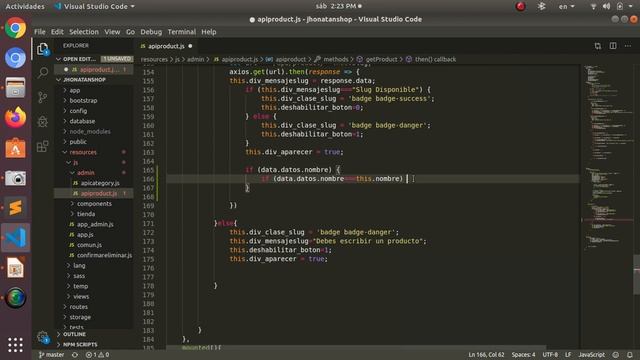This screenshot has width=640, height=360.
Task: Change JavaScript language mode
Action: click(591, 355)
